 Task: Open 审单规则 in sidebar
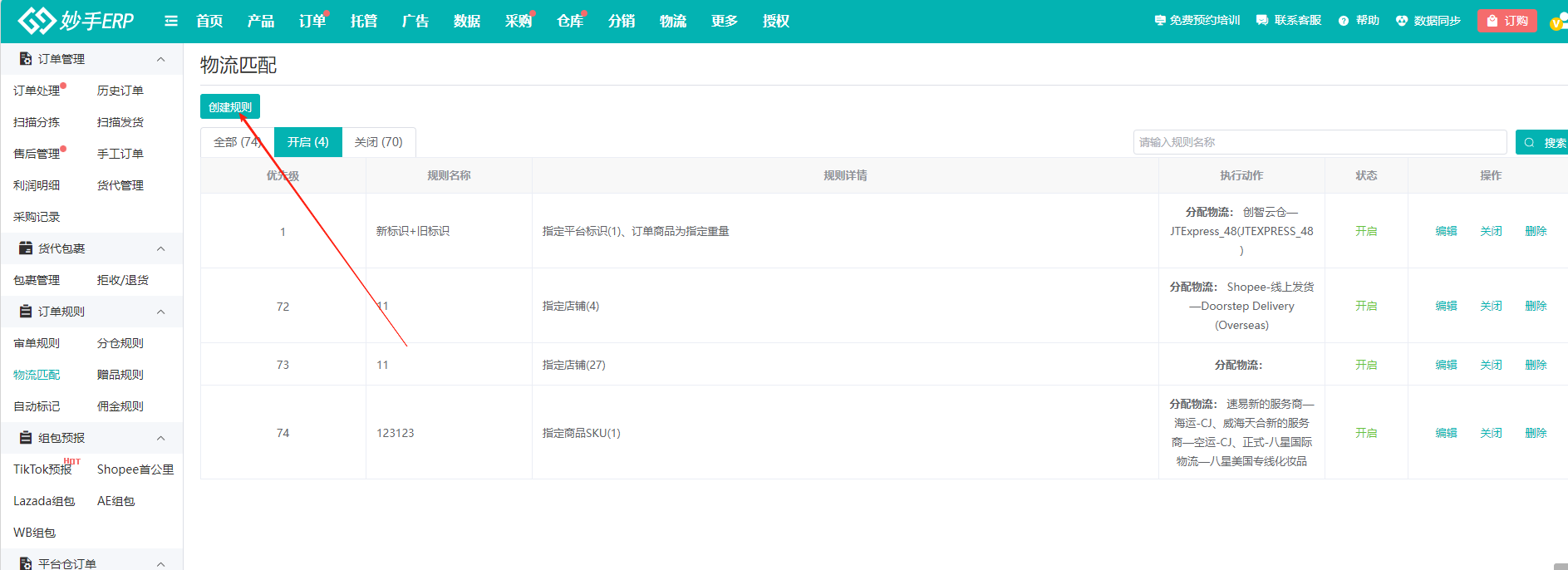(37, 343)
